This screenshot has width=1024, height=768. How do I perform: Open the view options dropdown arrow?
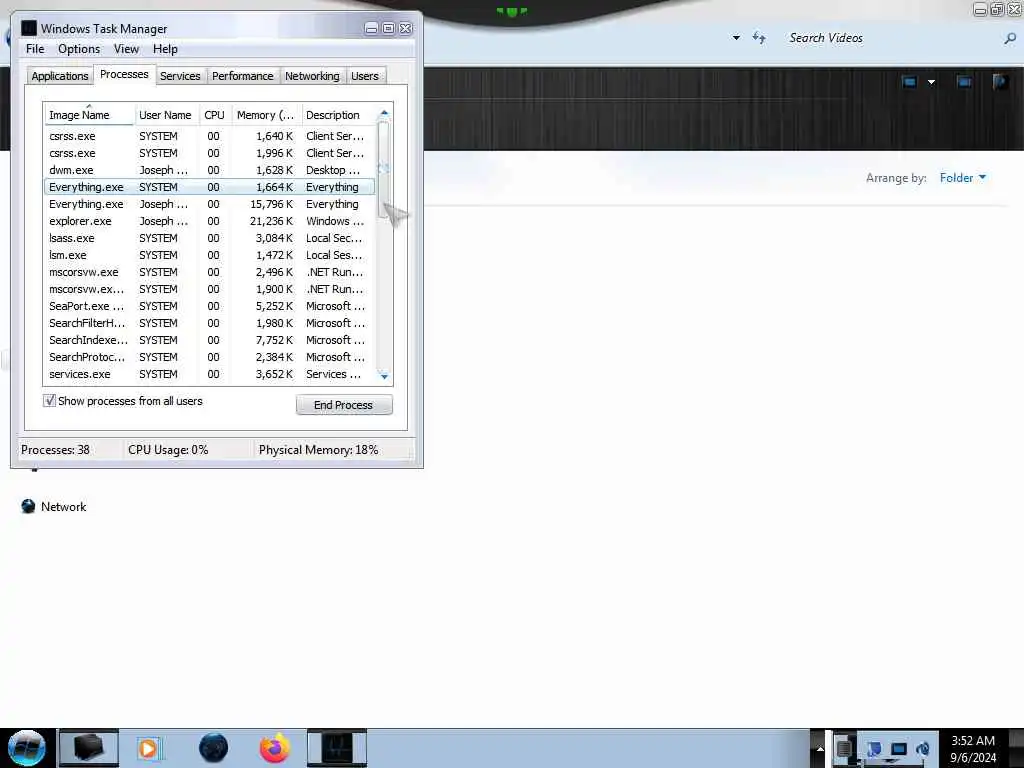coord(931,82)
